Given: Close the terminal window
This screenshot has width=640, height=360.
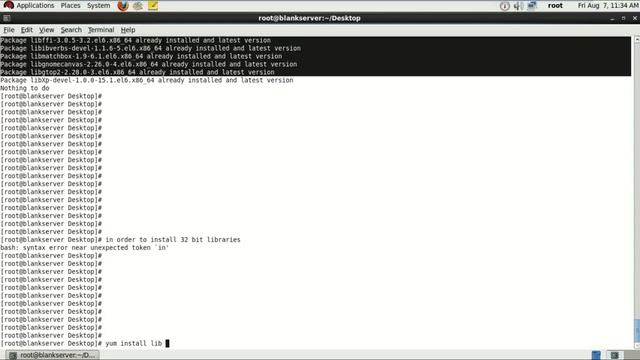Looking at the screenshot, I should (x=635, y=18).
